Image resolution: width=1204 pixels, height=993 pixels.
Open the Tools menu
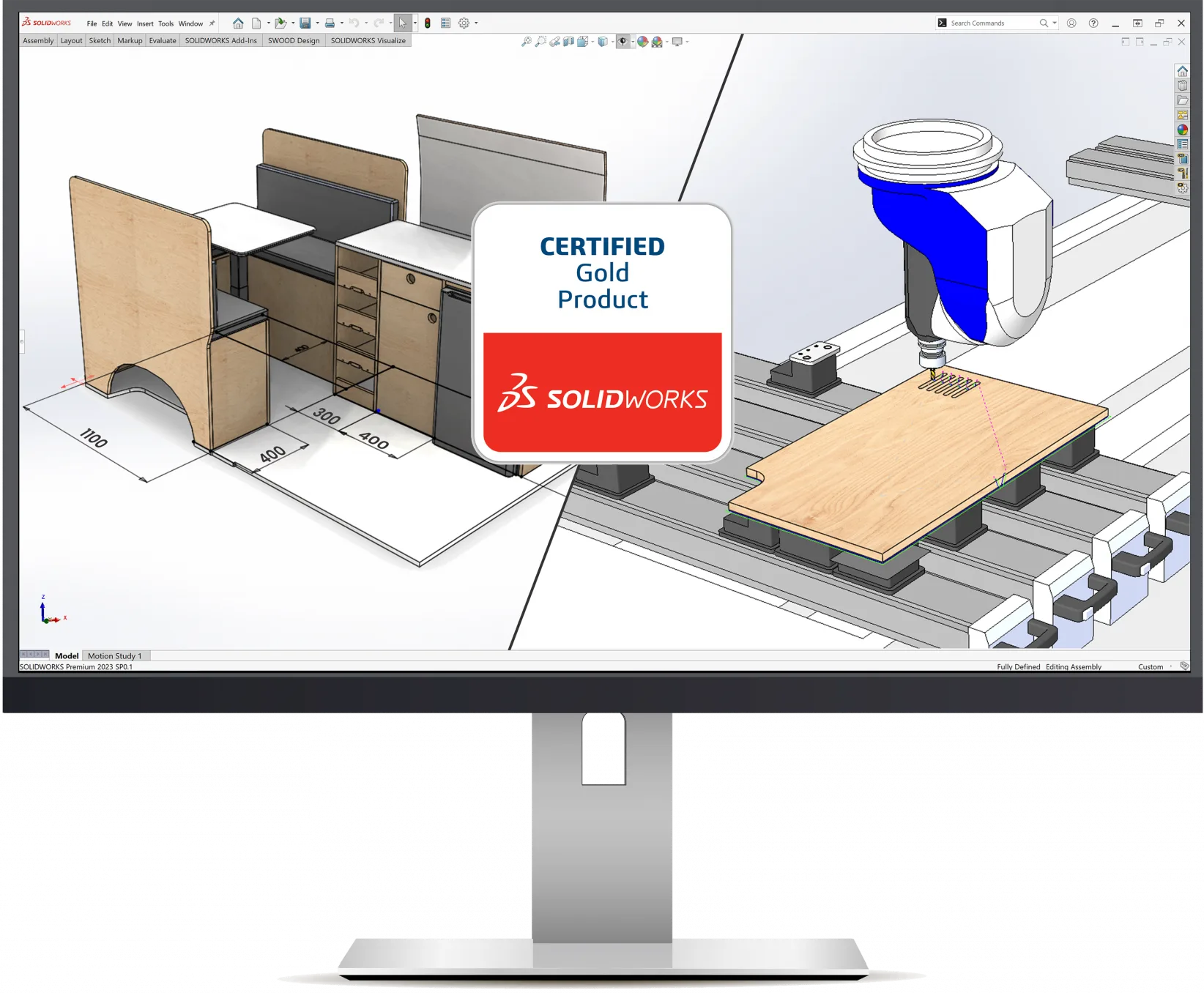[x=166, y=23]
